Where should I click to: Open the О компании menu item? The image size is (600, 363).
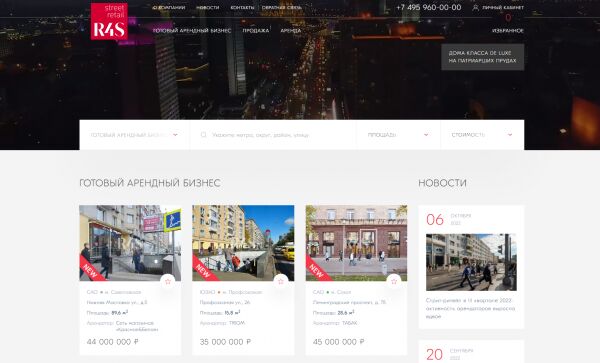[x=169, y=7]
